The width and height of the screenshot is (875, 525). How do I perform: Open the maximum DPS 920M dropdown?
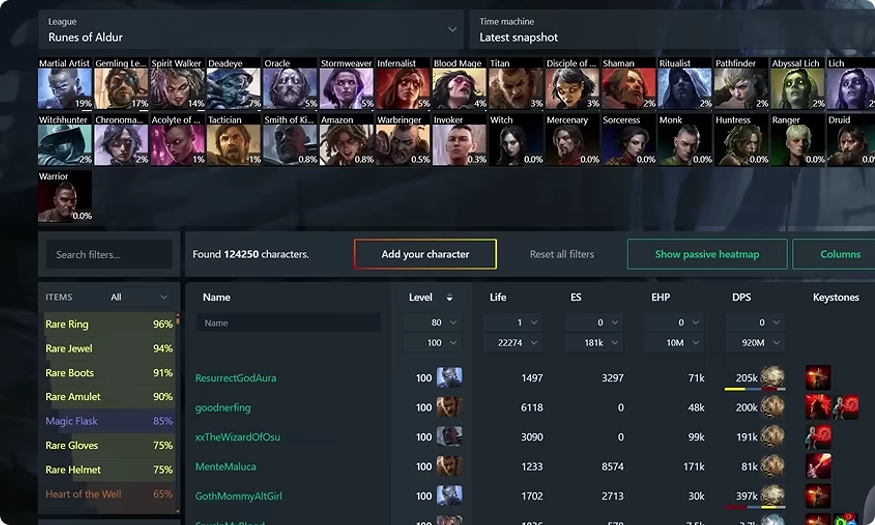[x=755, y=343]
